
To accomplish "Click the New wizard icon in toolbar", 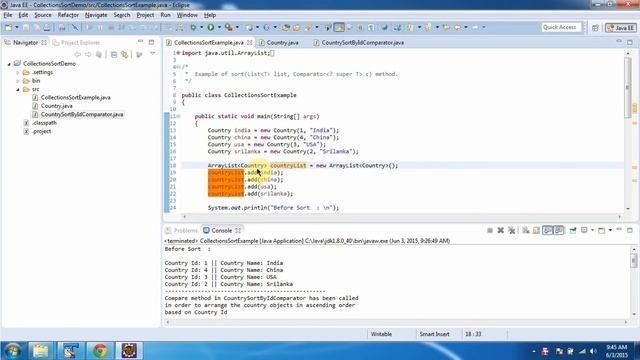I will [8, 27].
